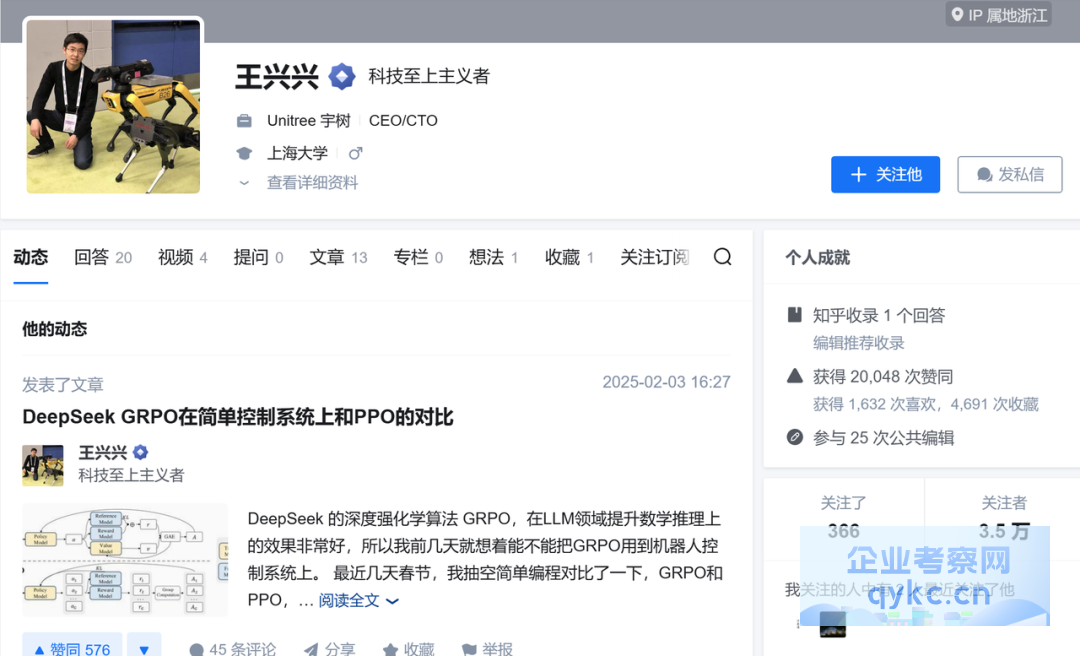Click the briefcase icon next to Unitree
Screen dimensions: 1080x656
coord(244,121)
